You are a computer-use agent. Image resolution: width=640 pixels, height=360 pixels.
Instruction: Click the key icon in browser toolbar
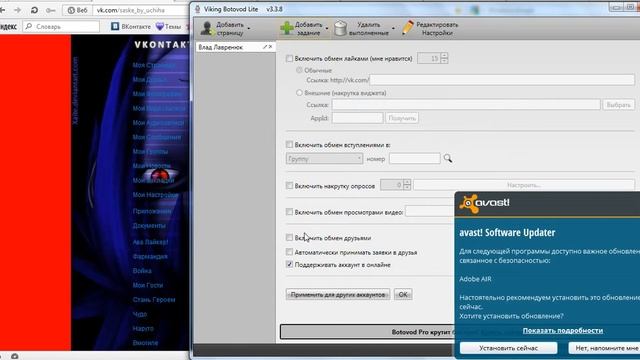pos(51,10)
